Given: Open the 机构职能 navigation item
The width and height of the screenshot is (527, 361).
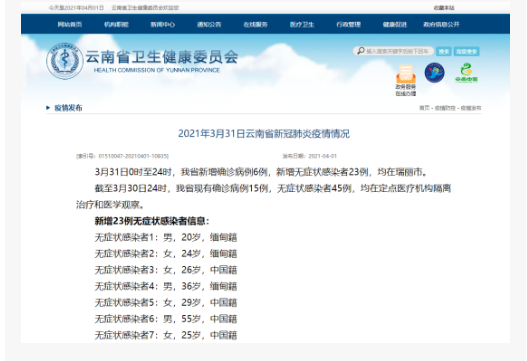Looking at the screenshot, I should coord(116,25).
